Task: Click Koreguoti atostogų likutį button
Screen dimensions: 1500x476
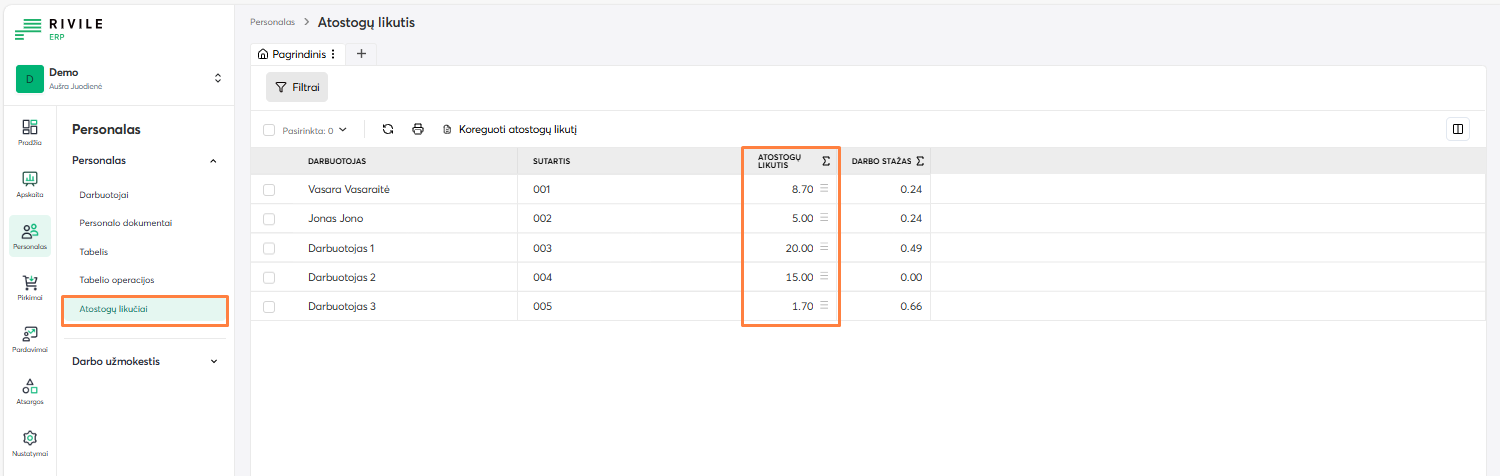Action: click(510, 129)
